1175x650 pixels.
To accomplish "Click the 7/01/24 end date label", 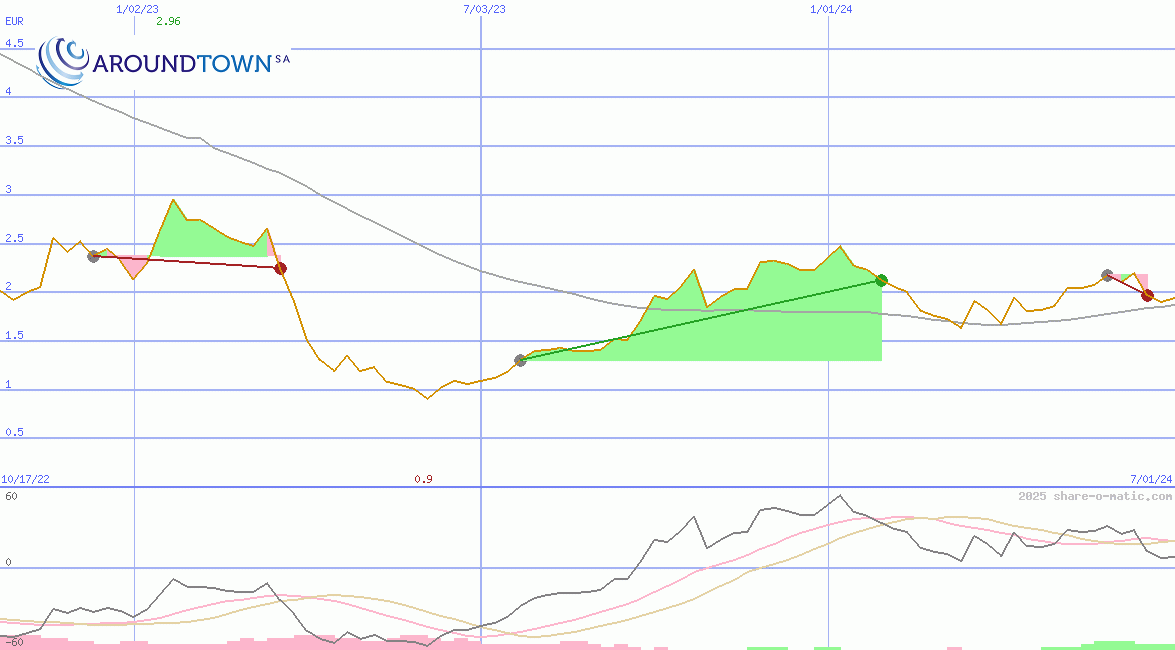I will click(x=1150, y=480).
